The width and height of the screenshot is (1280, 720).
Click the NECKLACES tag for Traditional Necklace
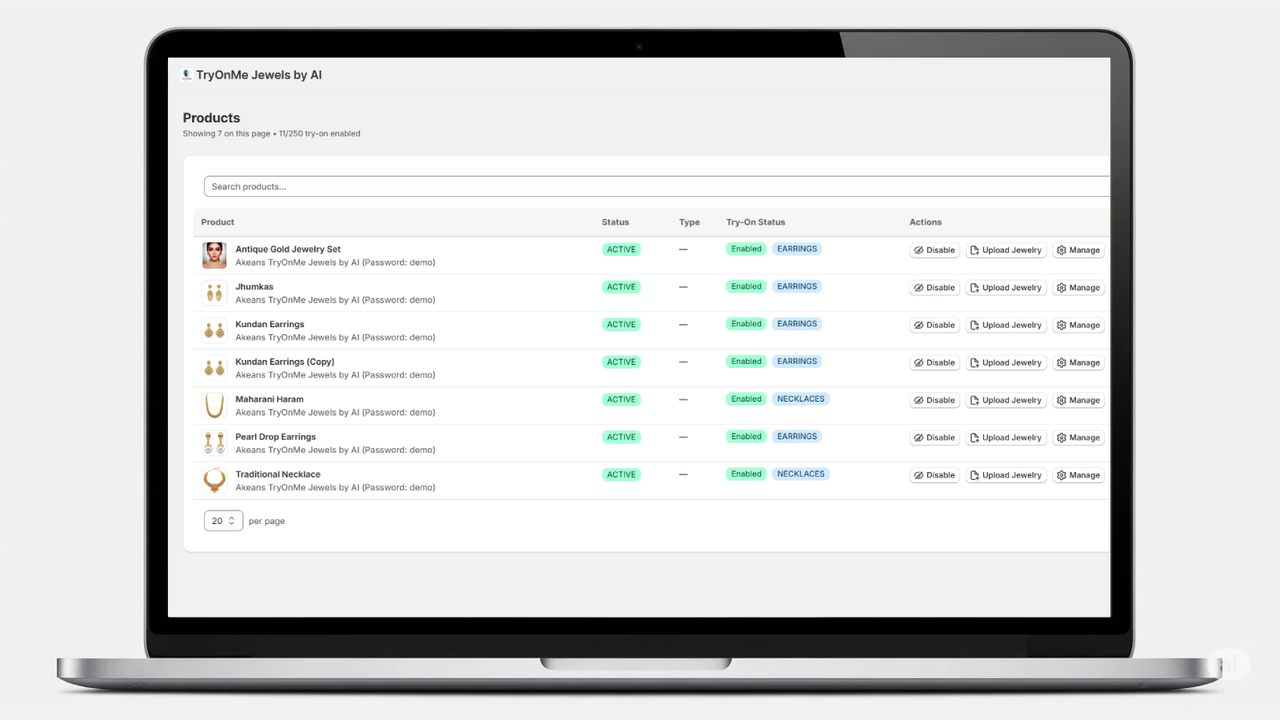801,474
